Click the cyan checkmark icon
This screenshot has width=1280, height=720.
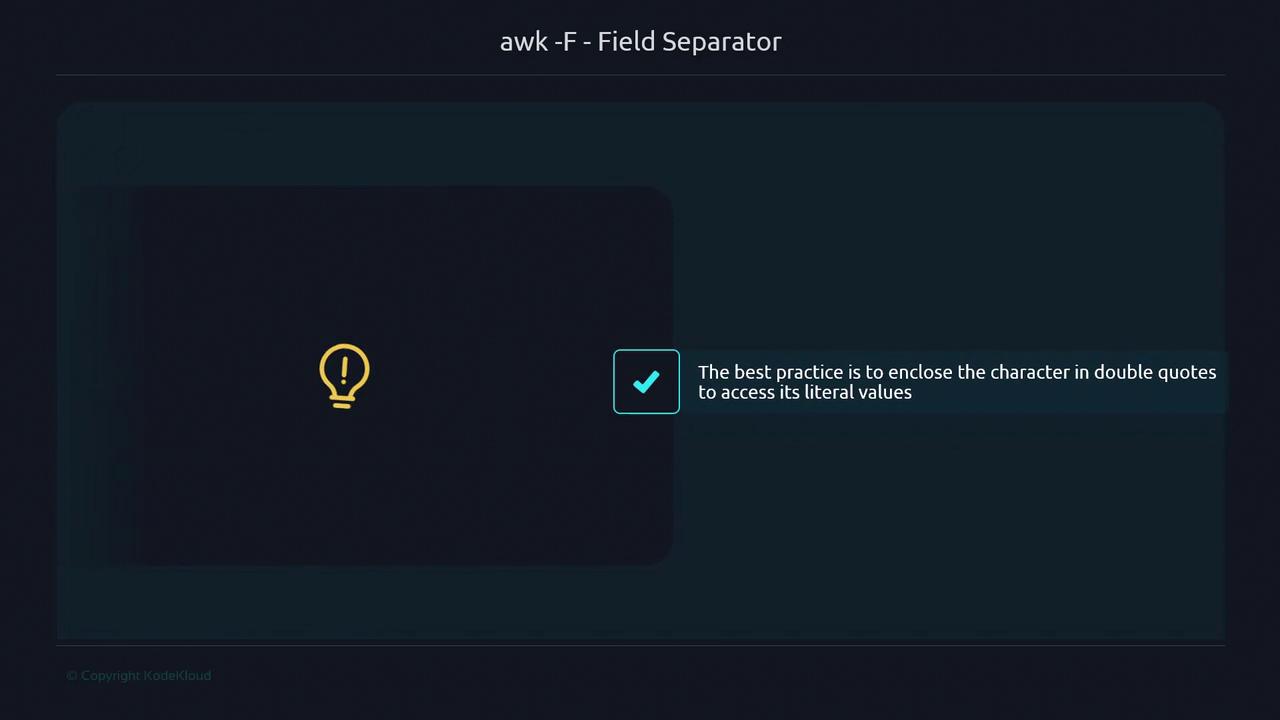click(x=646, y=381)
